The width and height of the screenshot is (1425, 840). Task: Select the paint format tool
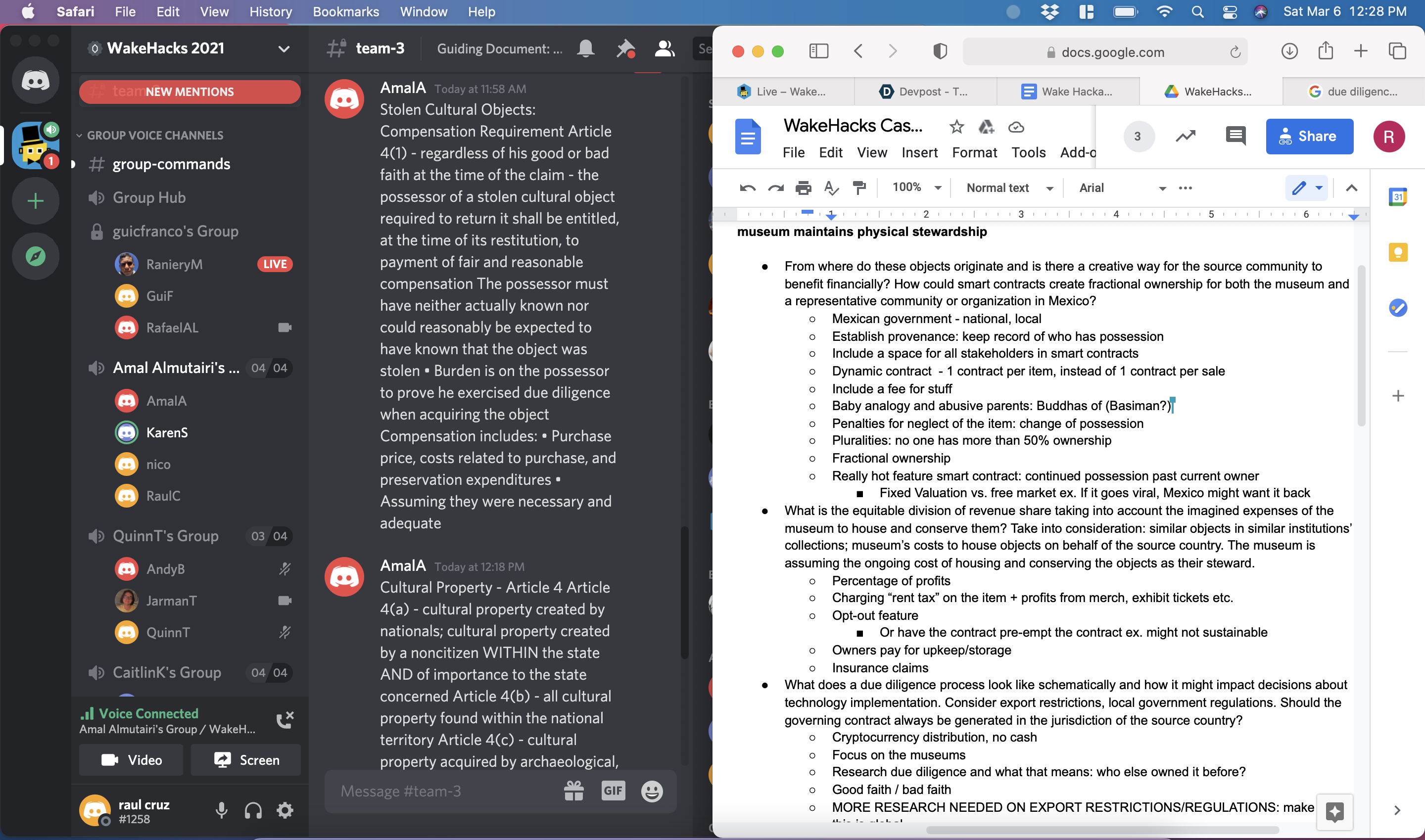tap(859, 188)
